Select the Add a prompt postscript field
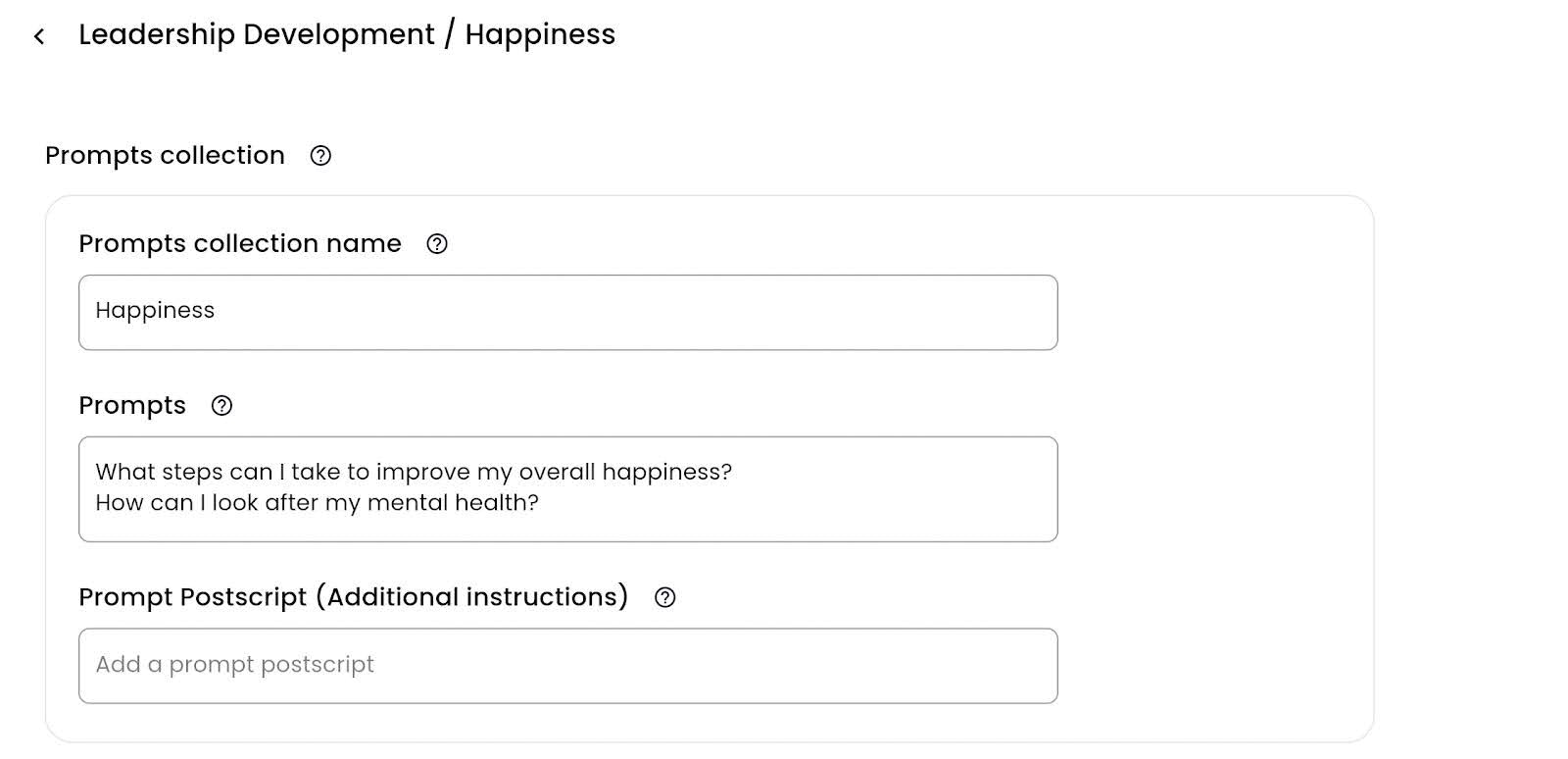Image resolution: width=1568 pixels, height=759 pixels. [567, 665]
